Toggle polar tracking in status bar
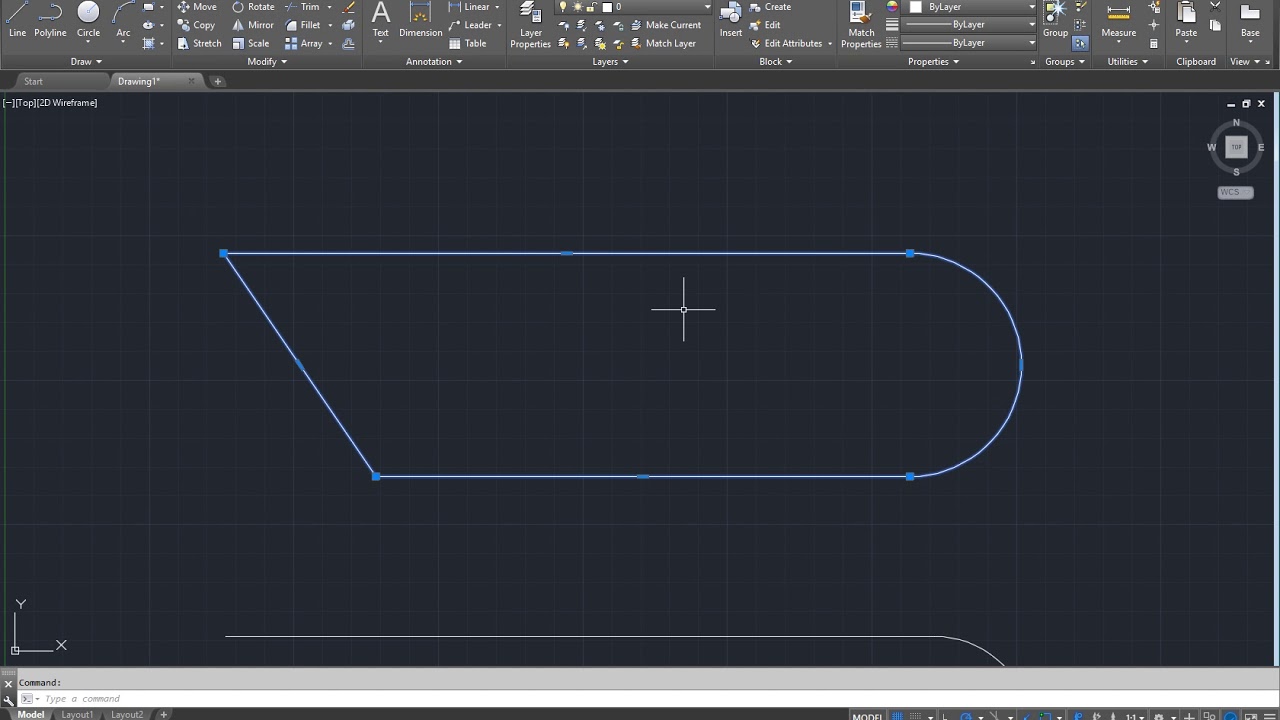Screen dimensions: 1280x720 pyautogui.click(x=966, y=715)
